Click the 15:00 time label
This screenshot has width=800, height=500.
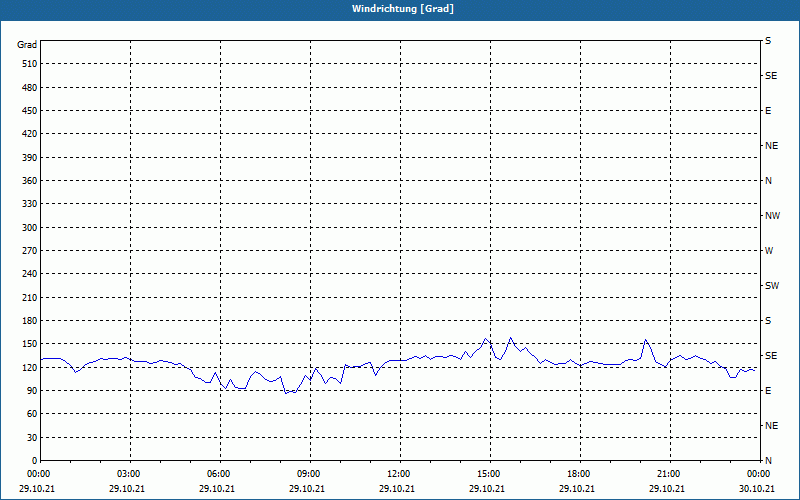pos(488,474)
